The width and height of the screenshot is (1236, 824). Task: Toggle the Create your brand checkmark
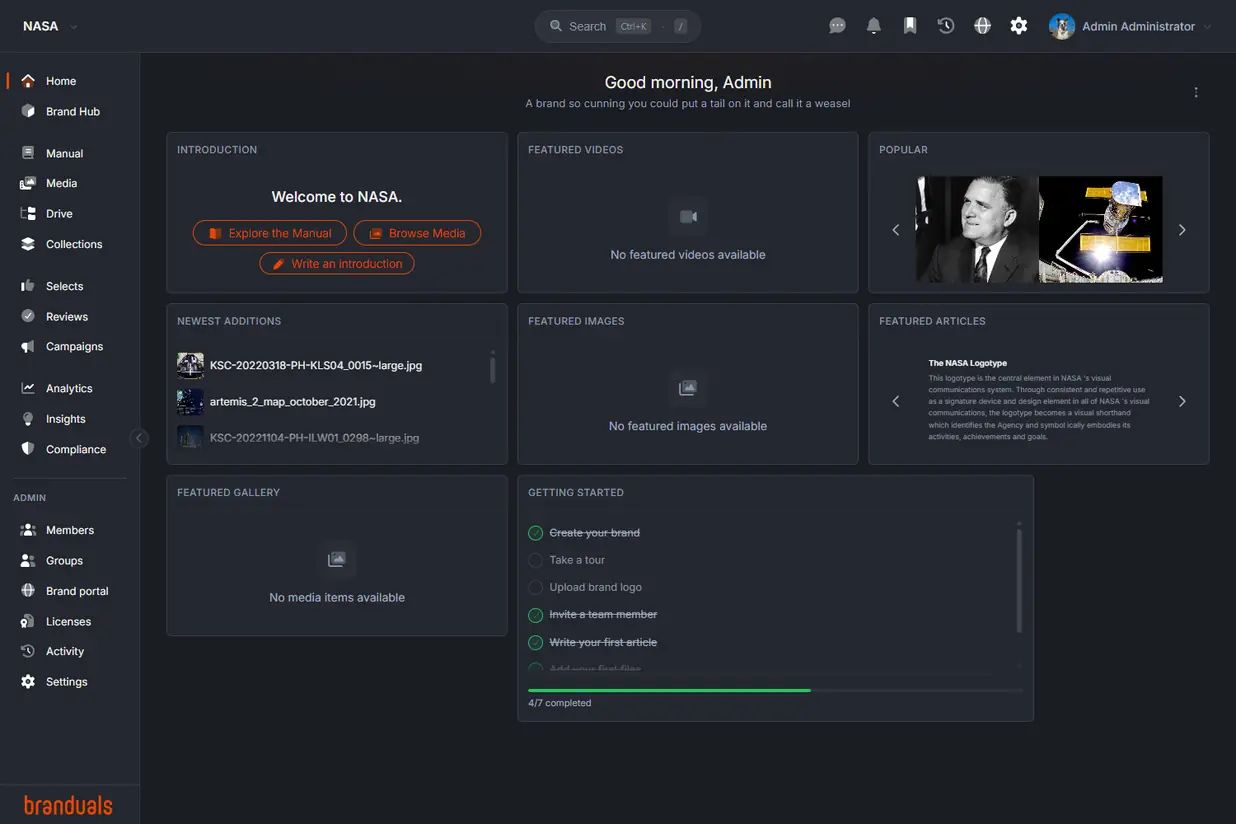536,533
